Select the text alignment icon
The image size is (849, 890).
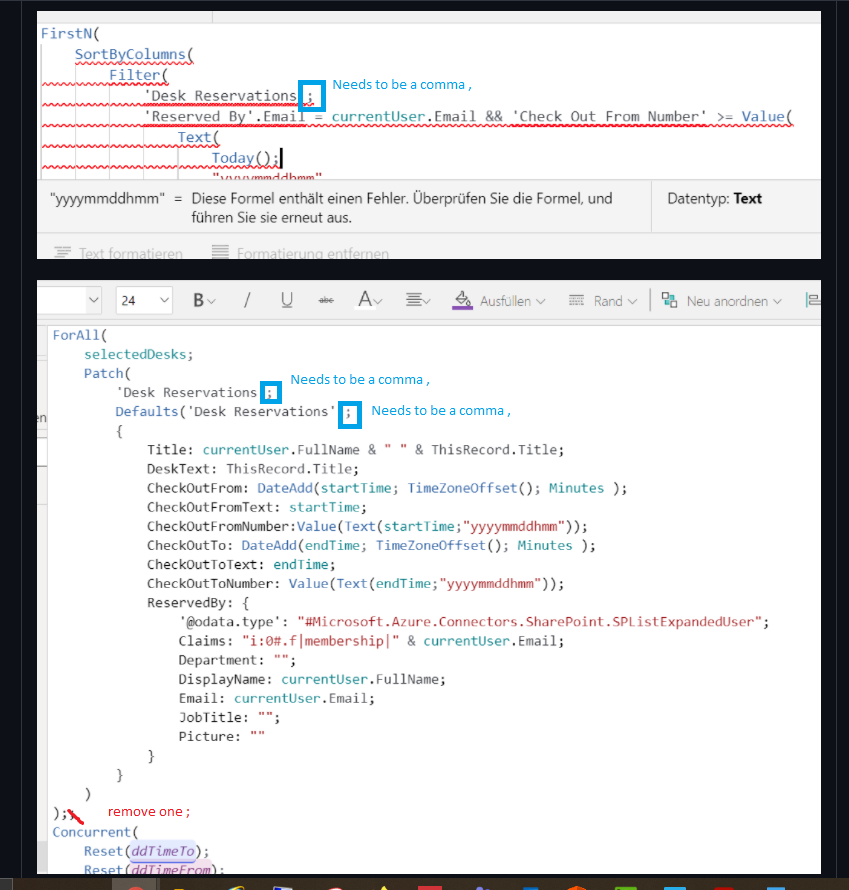(x=415, y=300)
